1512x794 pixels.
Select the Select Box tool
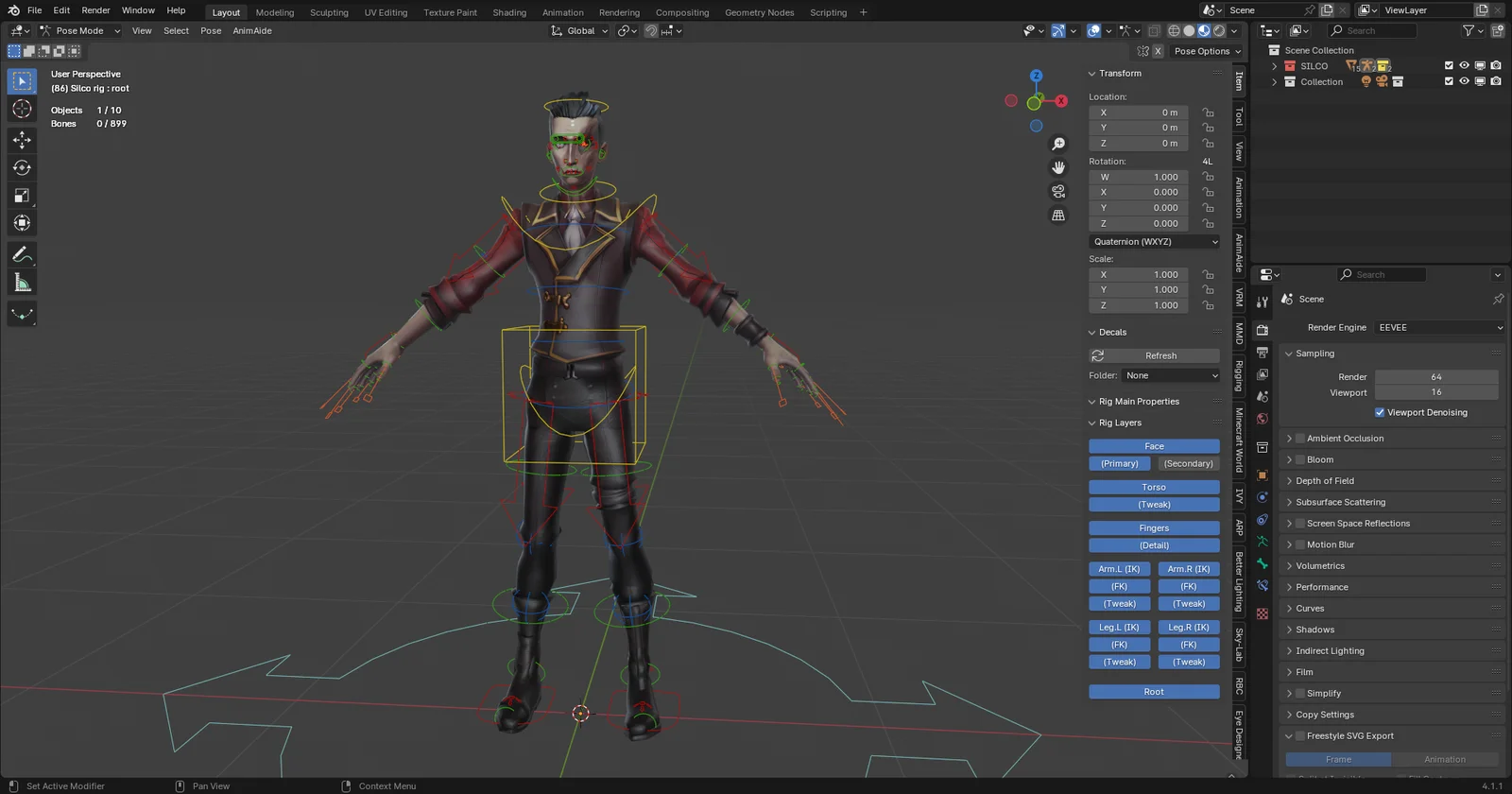coord(22,81)
